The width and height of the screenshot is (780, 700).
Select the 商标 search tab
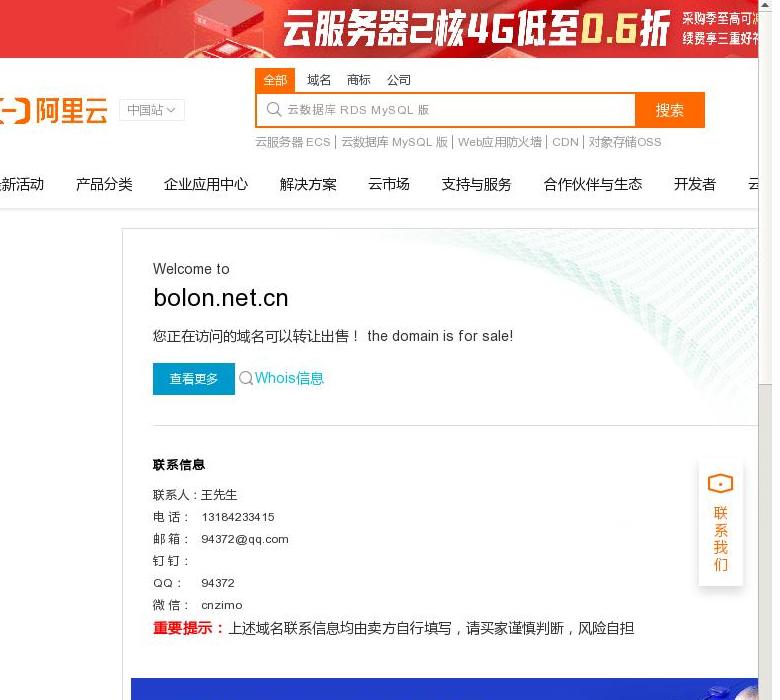(359, 80)
